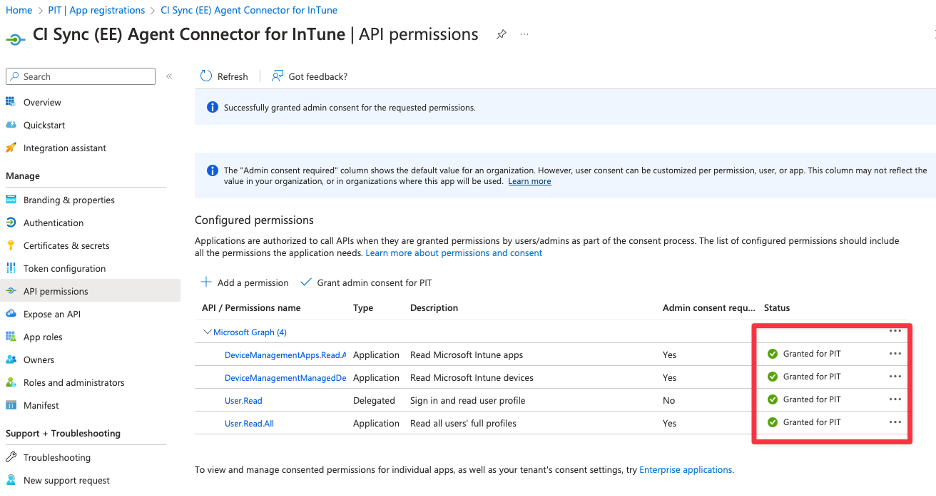Pin this blade with the pin icon
Image resolution: width=936 pixels, height=496 pixels.
(x=501, y=35)
